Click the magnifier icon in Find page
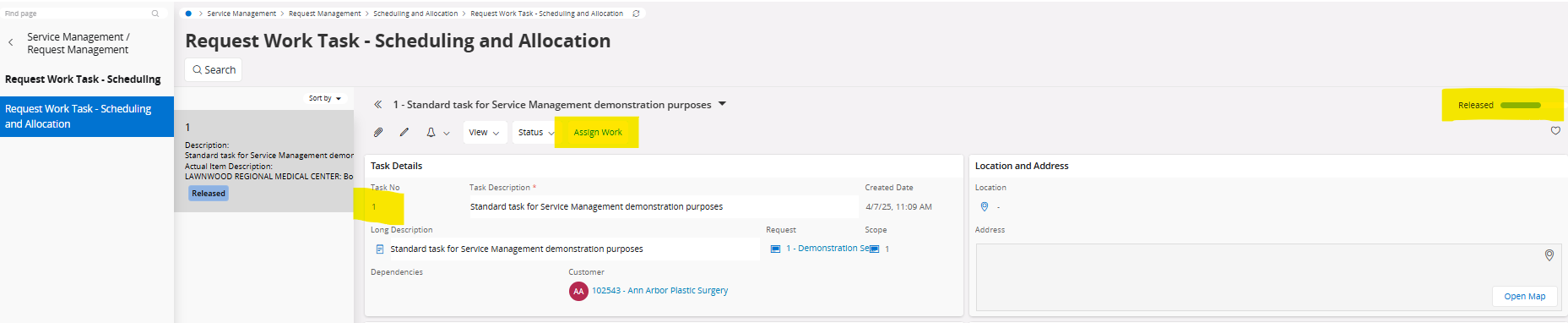1568x323 pixels. pyautogui.click(x=155, y=14)
